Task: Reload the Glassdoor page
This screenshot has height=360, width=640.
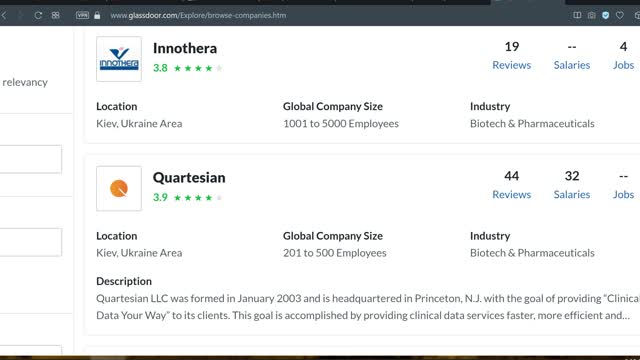Action: coord(38,16)
